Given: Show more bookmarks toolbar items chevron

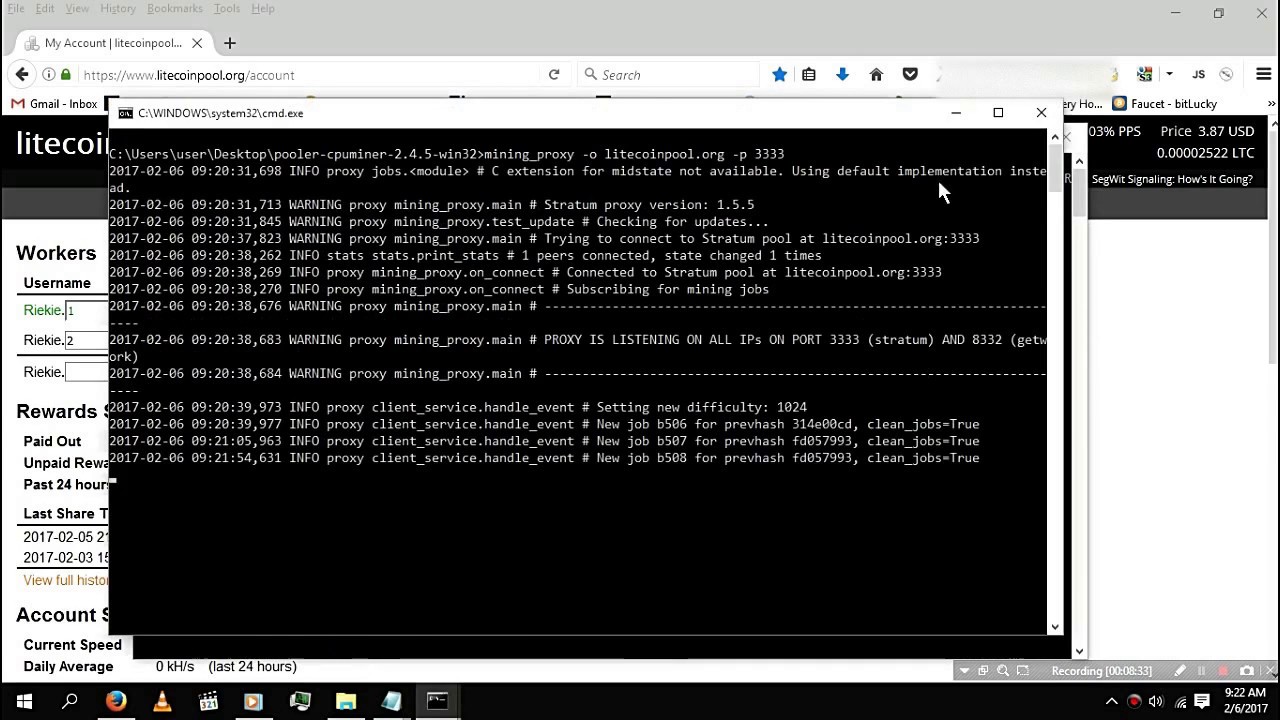Looking at the screenshot, I should [1271, 104].
